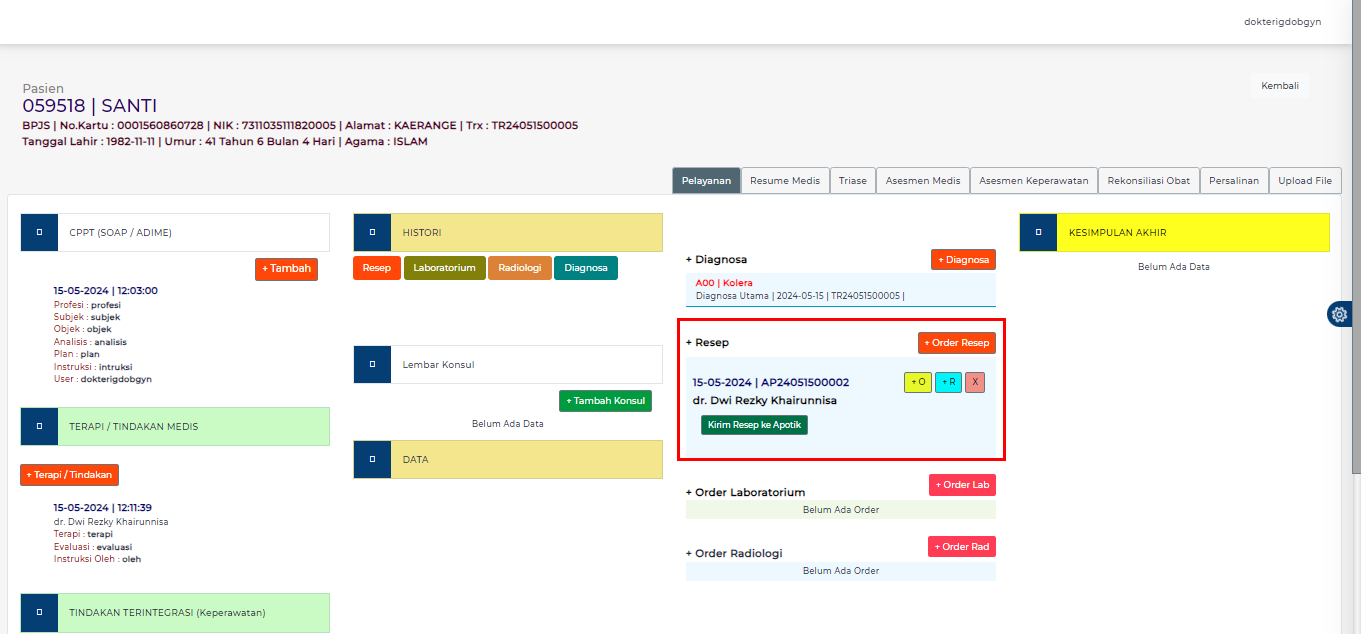Open the Asesmen Keperawatan tab

(x=1033, y=181)
